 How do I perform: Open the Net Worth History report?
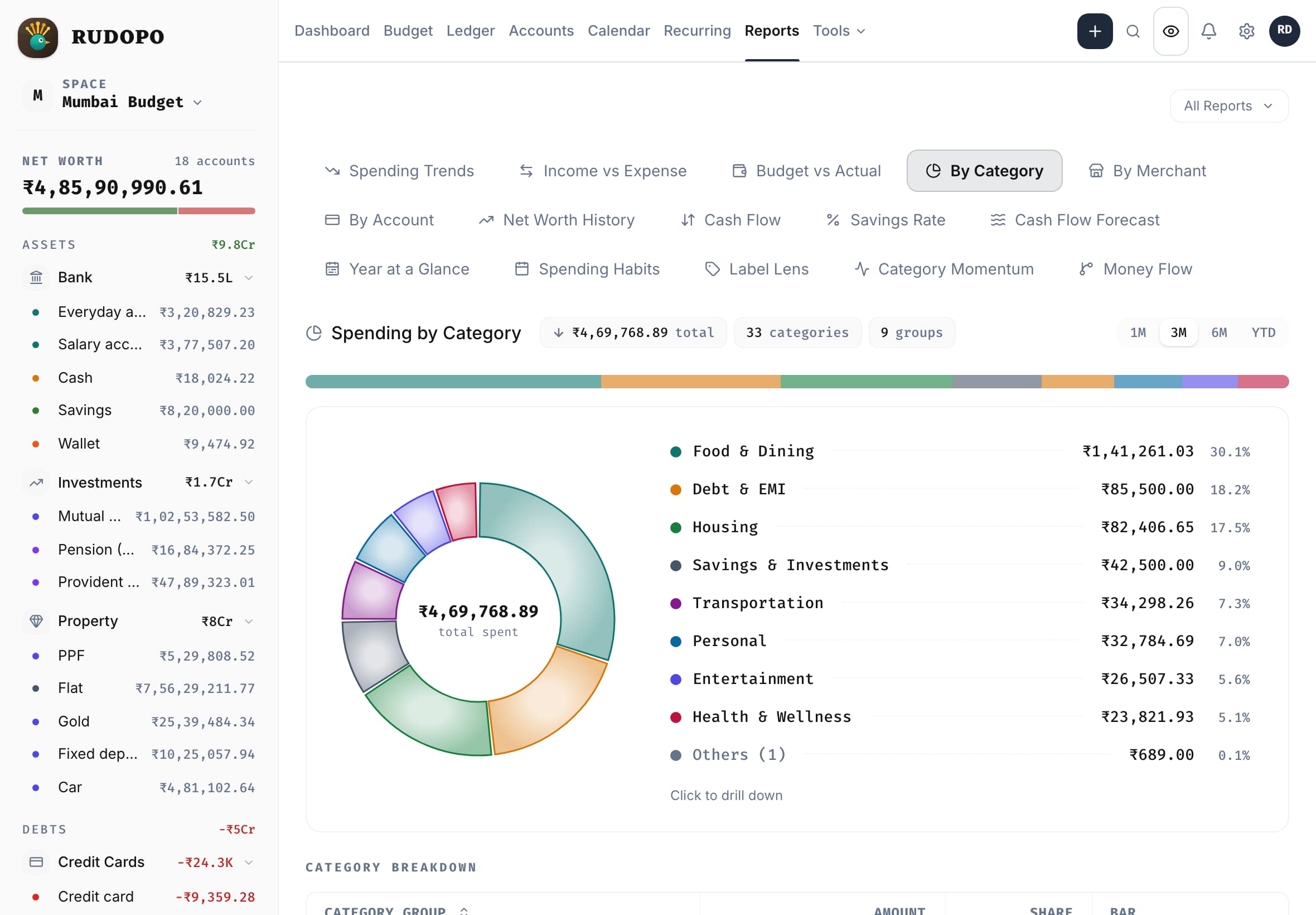tap(557, 220)
